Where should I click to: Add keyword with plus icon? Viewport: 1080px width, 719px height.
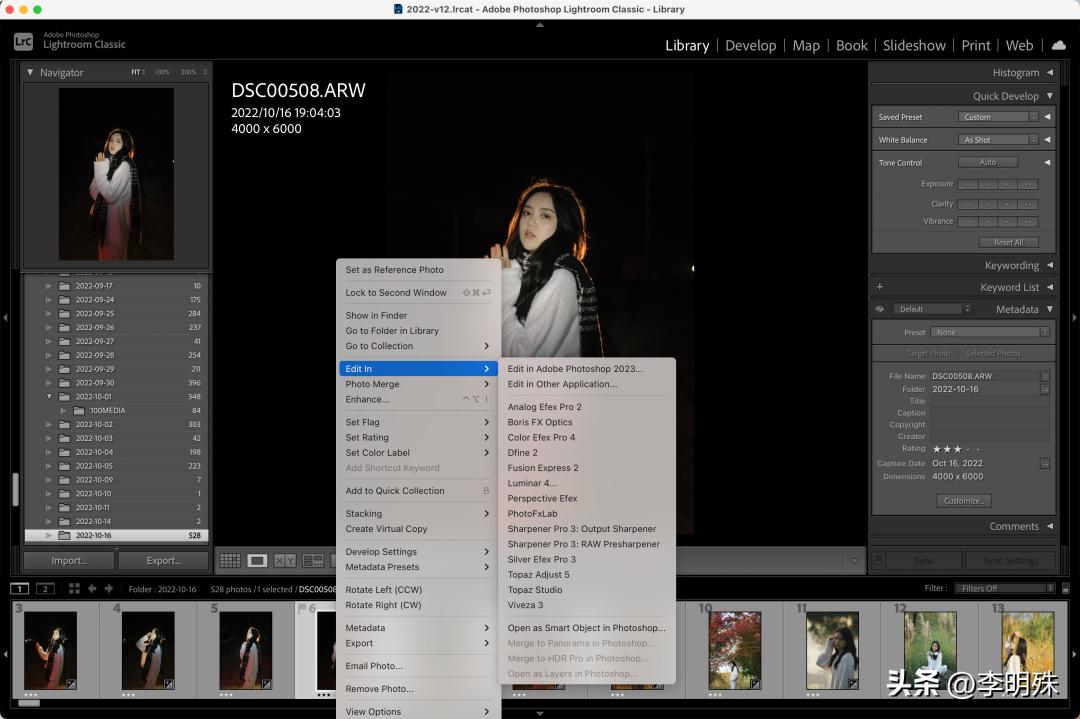(880, 287)
